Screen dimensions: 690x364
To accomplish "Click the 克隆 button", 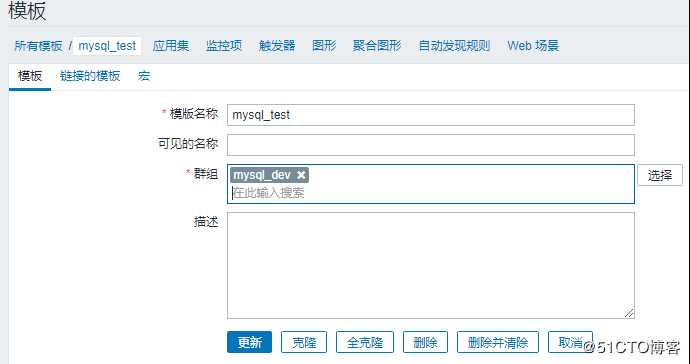I will click(304, 342).
